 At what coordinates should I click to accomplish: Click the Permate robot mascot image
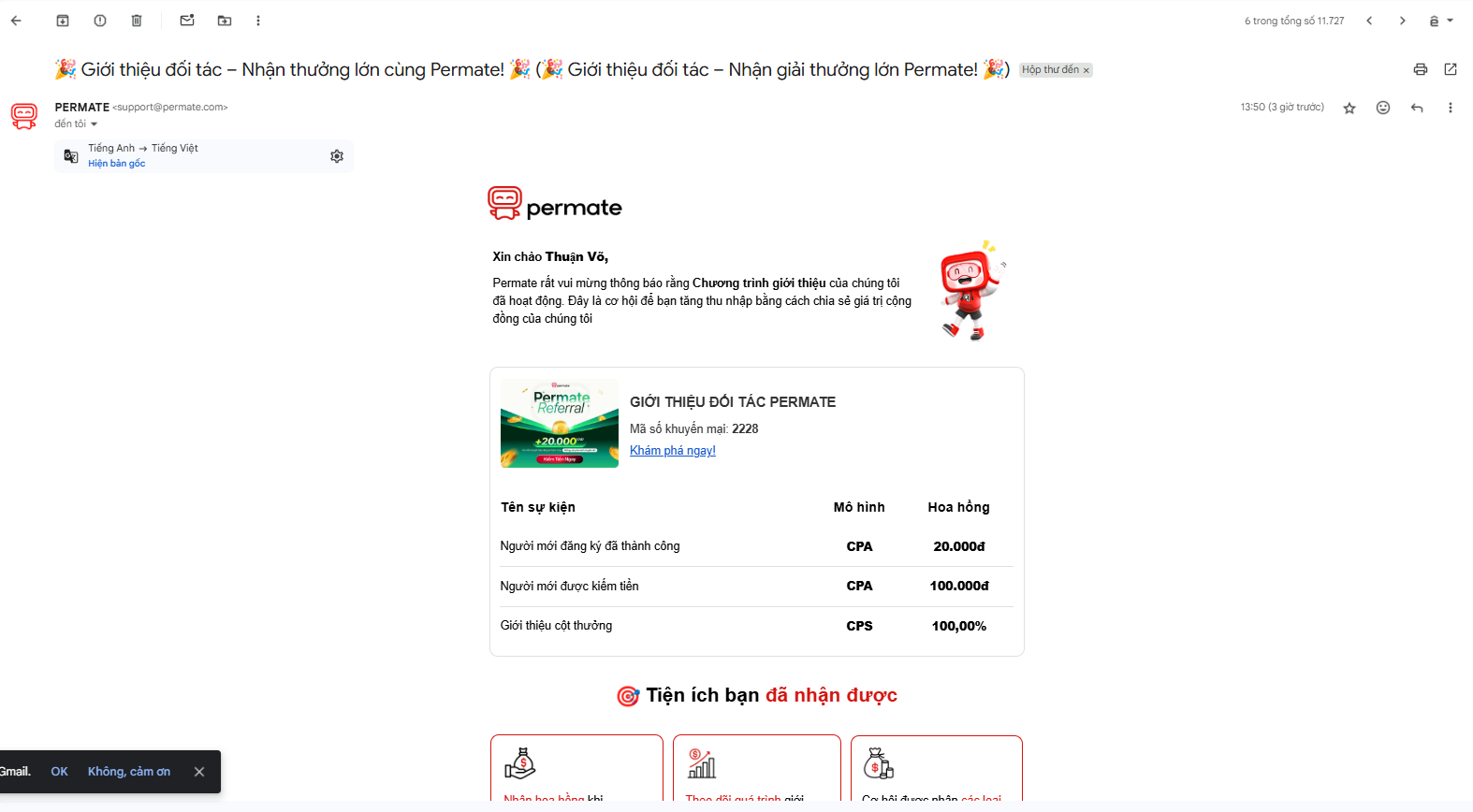click(x=972, y=291)
